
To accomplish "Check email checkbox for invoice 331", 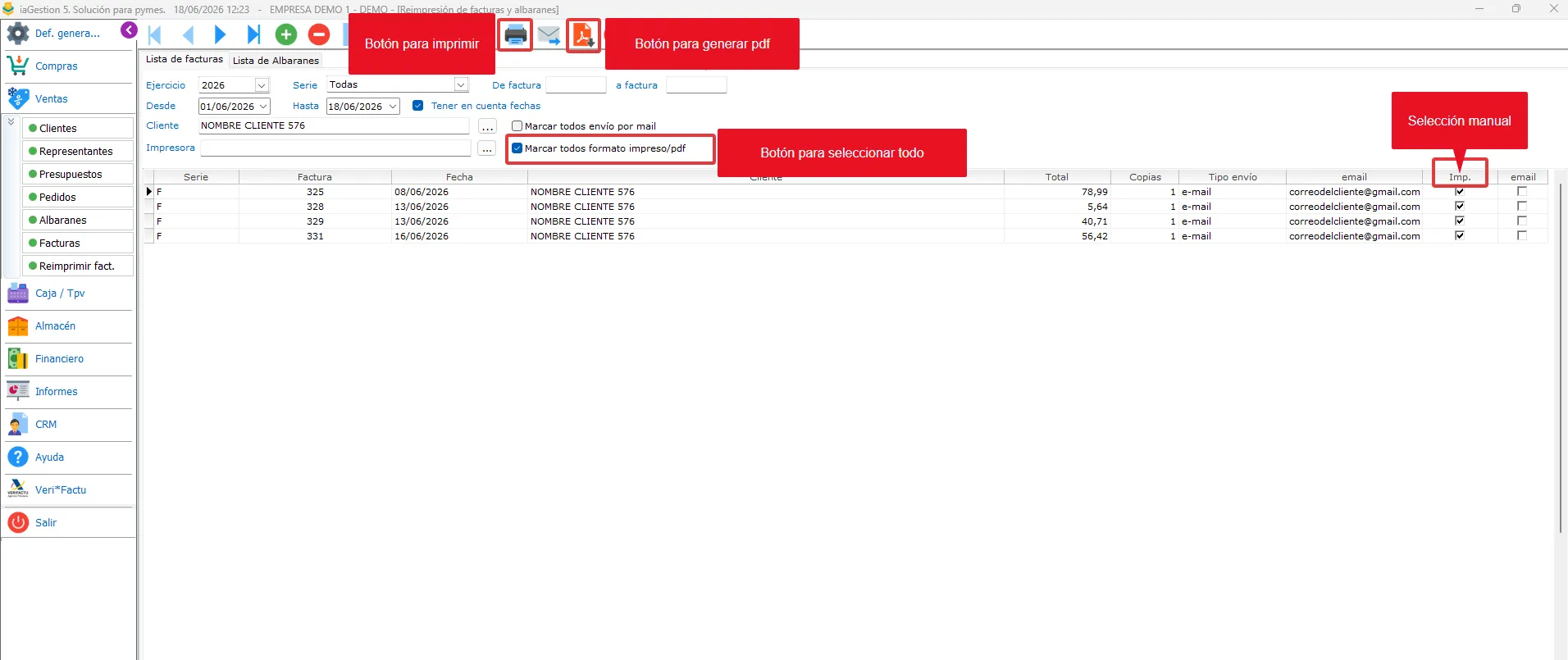I will (x=1522, y=235).
